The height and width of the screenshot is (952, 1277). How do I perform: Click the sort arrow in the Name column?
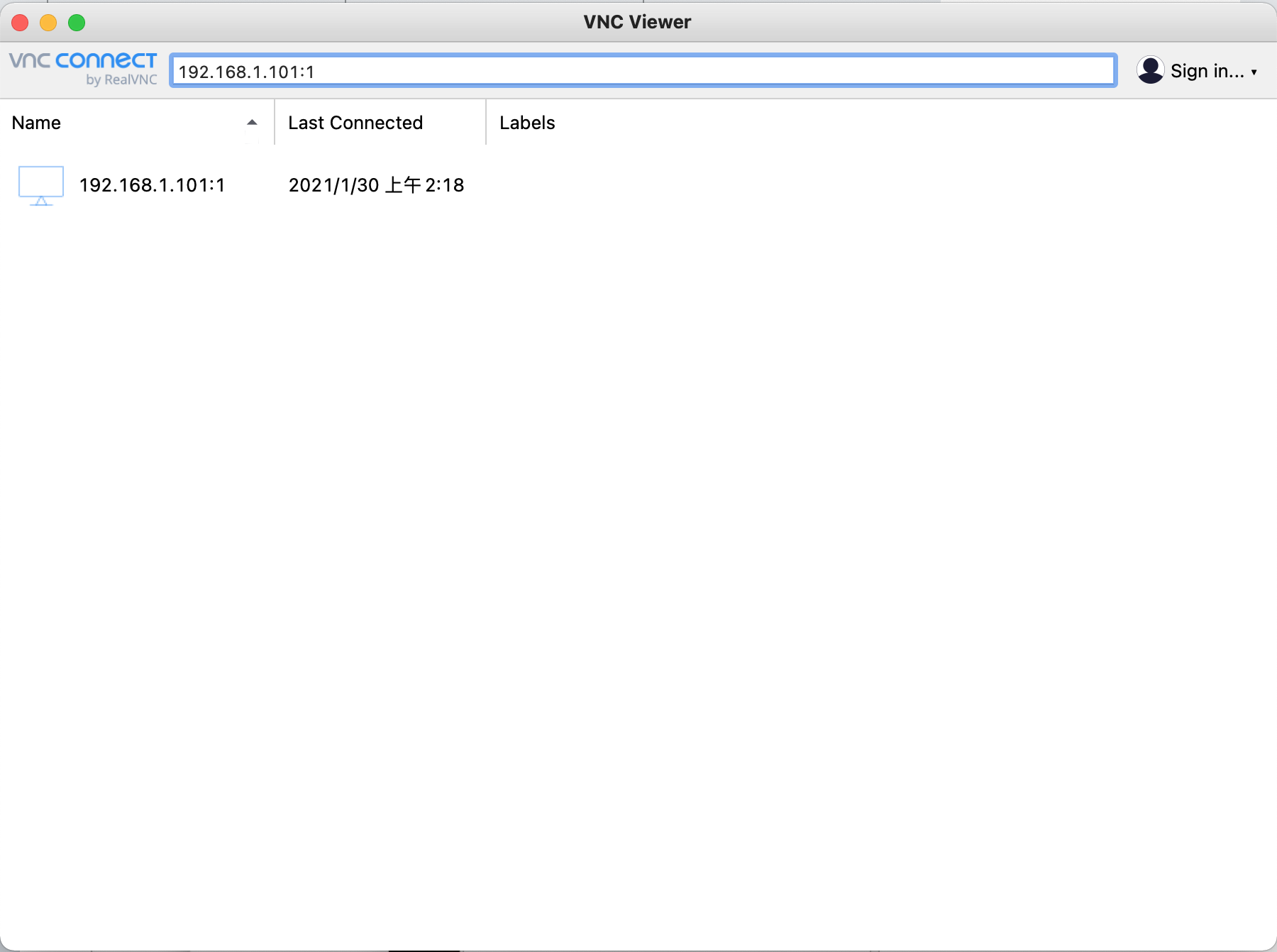pyautogui.click(x=252, y=123)
